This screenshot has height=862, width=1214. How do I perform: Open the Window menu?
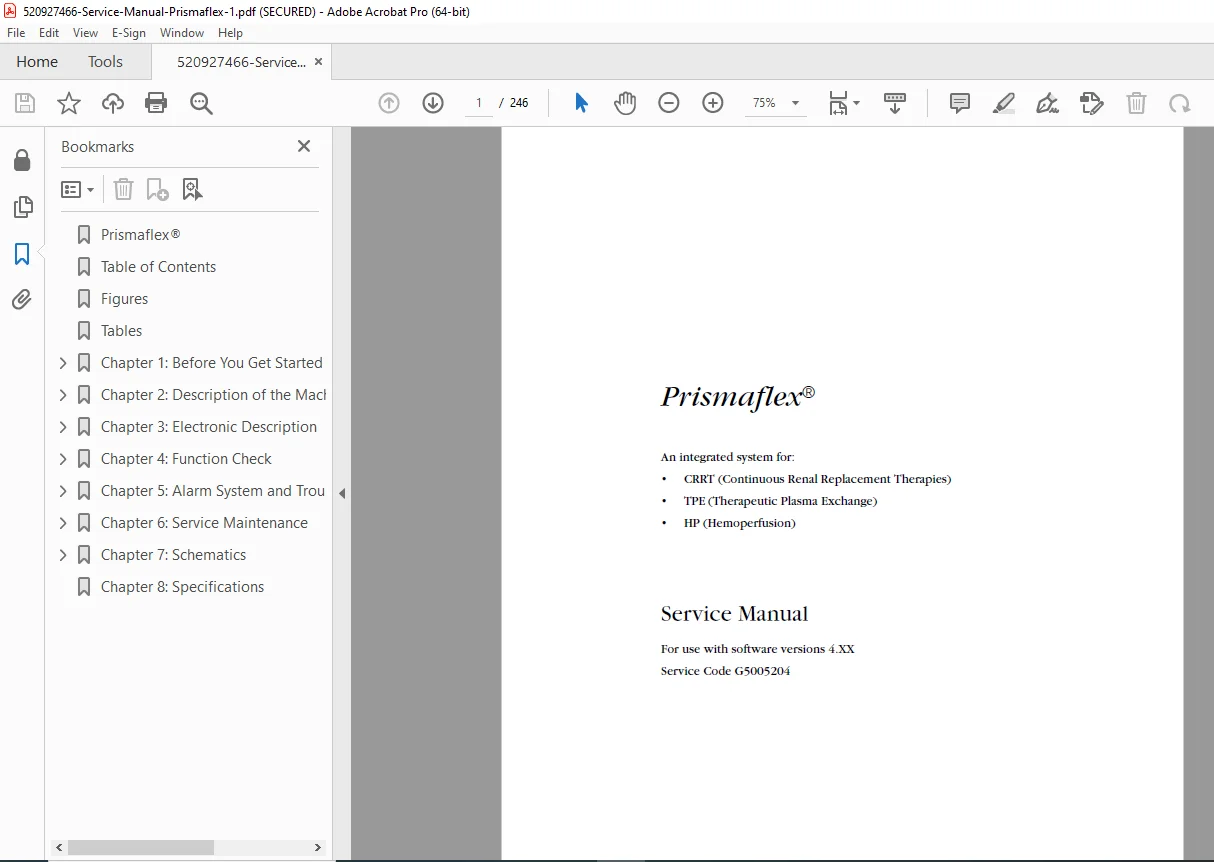(182, 33)
